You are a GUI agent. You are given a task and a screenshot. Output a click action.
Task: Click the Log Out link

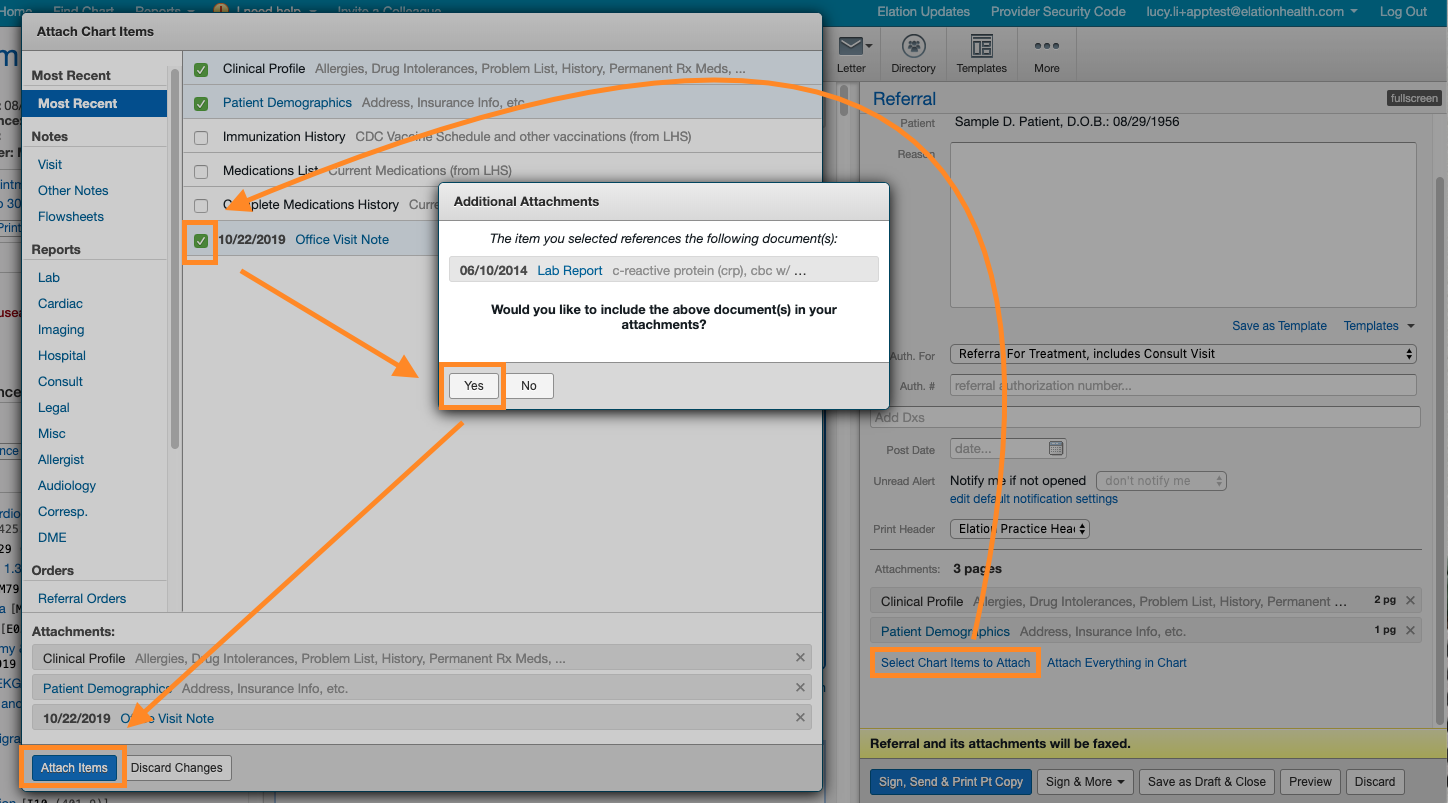1403,12
